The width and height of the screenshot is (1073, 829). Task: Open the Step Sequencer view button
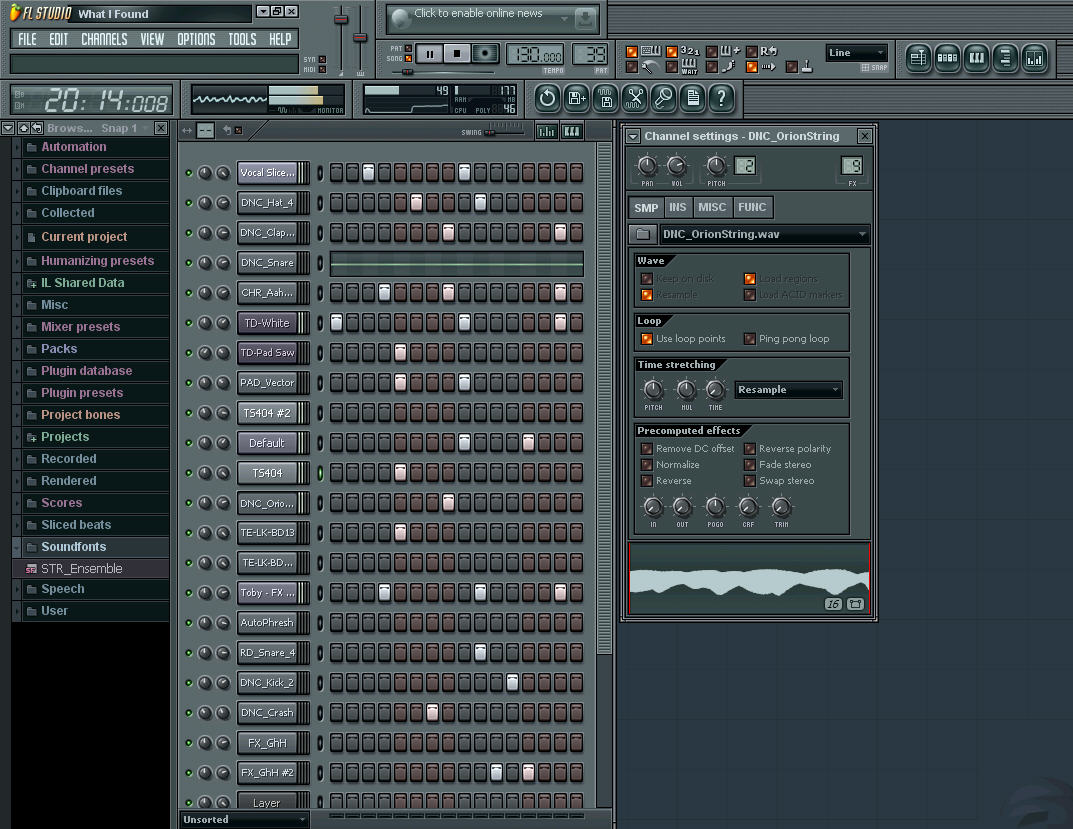coord(948,59)
